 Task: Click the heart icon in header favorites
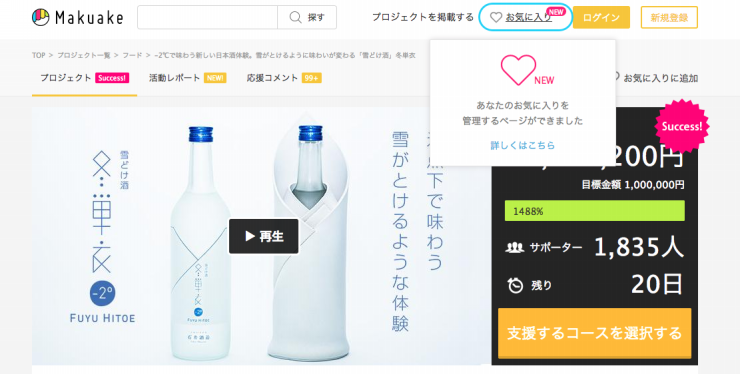(x=496, y=17)
